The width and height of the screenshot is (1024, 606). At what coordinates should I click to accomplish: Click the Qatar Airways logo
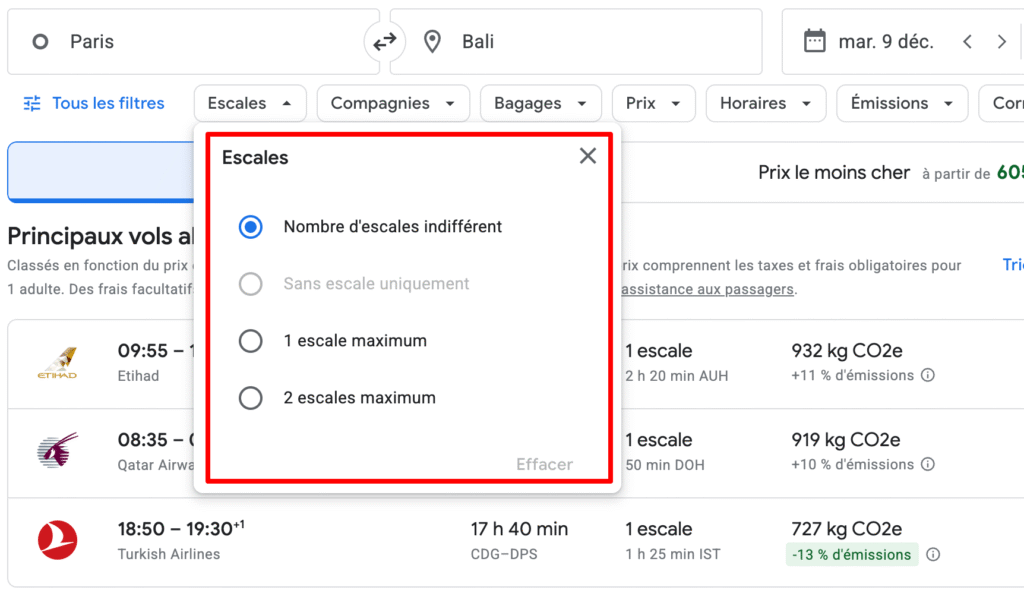[x=57, y=450]
